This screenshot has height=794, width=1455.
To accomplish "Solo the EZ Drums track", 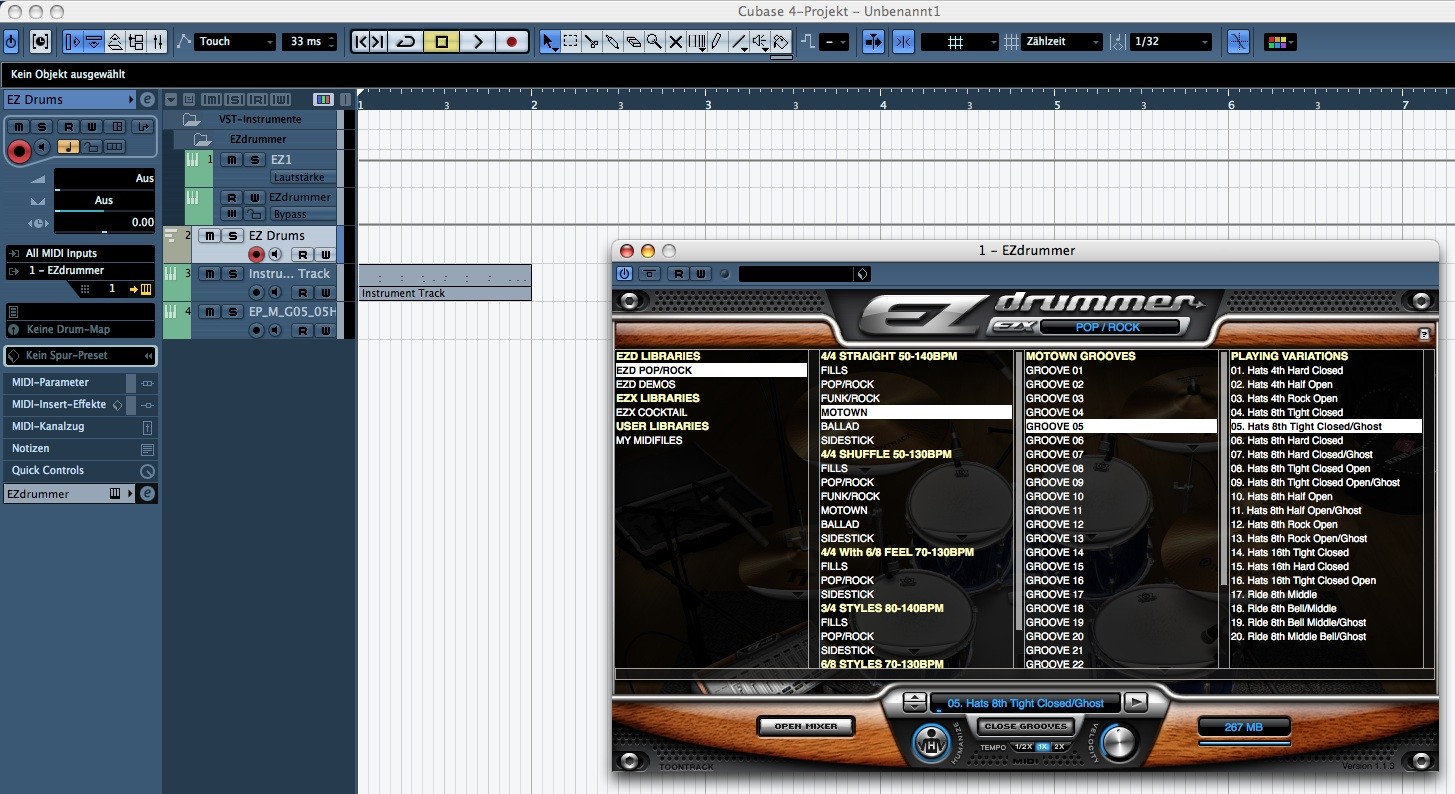I will (231, 236).
